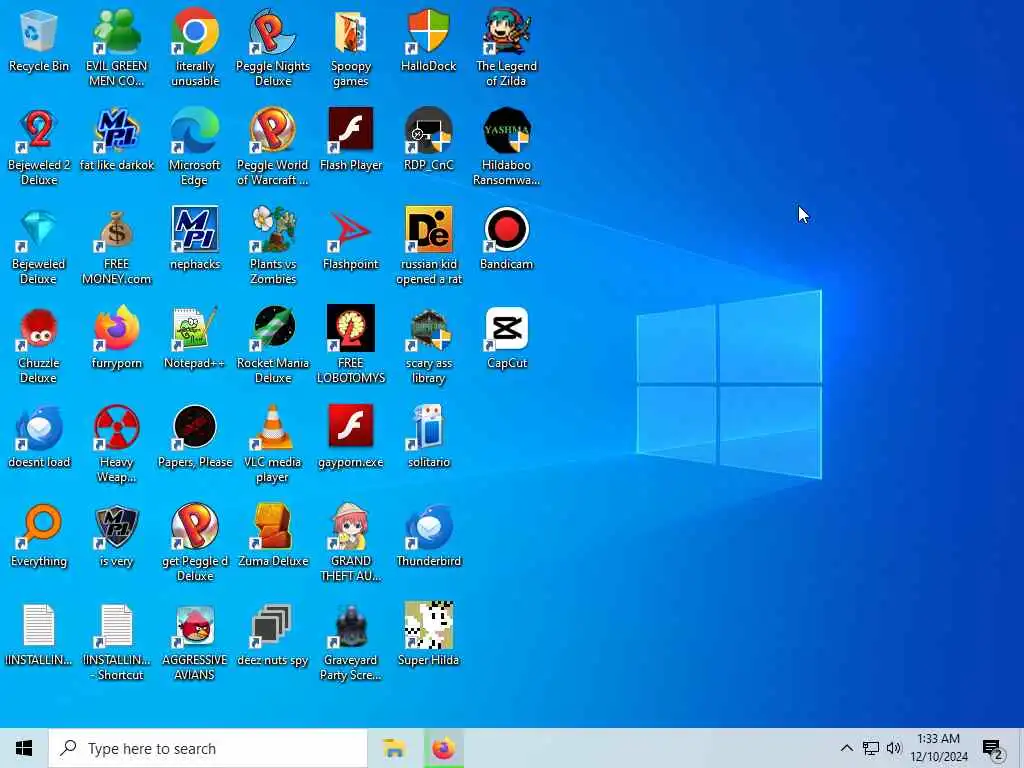
Task: Select the Papers, Please shortcut
Action: [195, 436]
